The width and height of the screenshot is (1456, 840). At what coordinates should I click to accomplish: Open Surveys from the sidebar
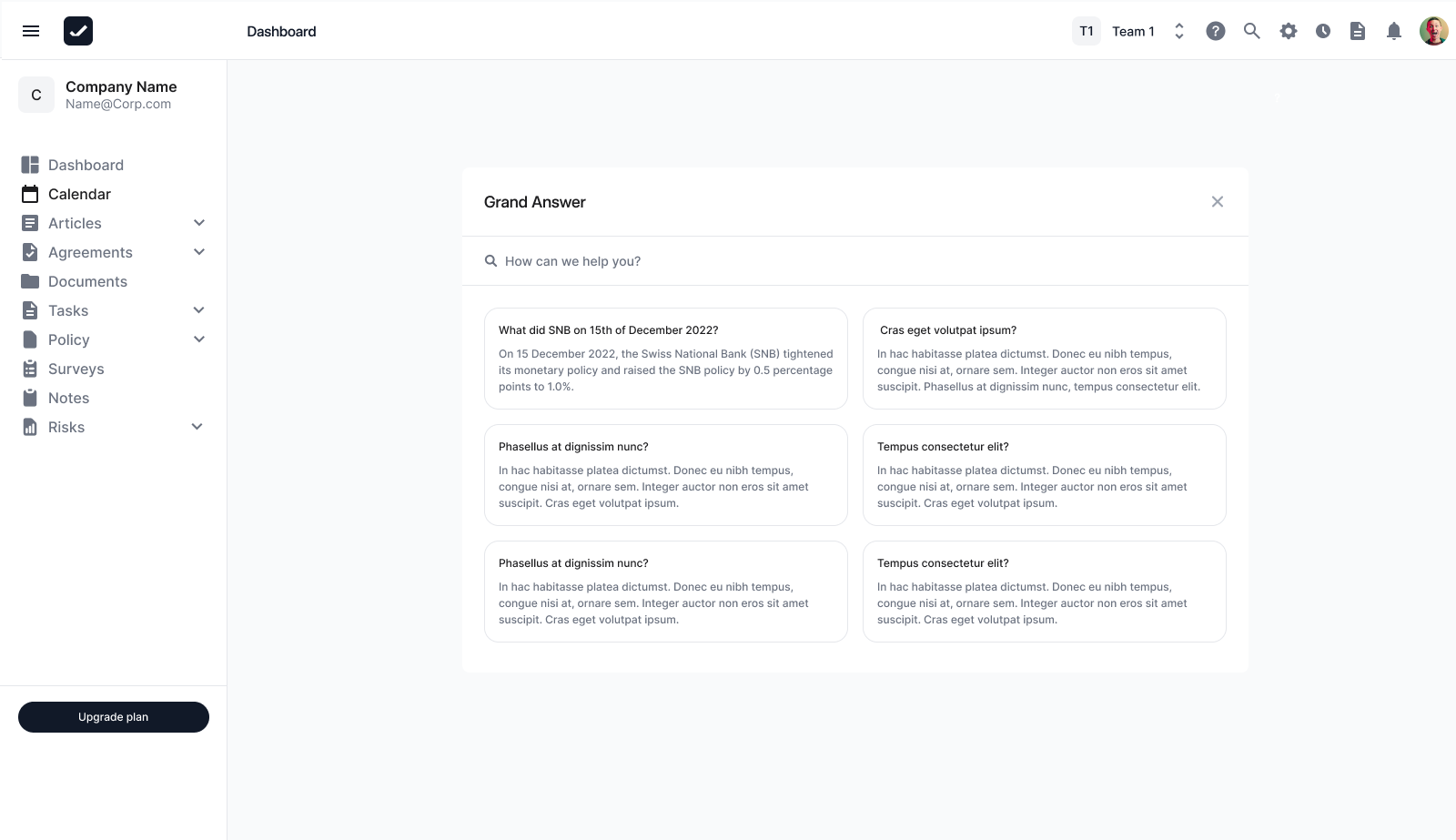76,369
